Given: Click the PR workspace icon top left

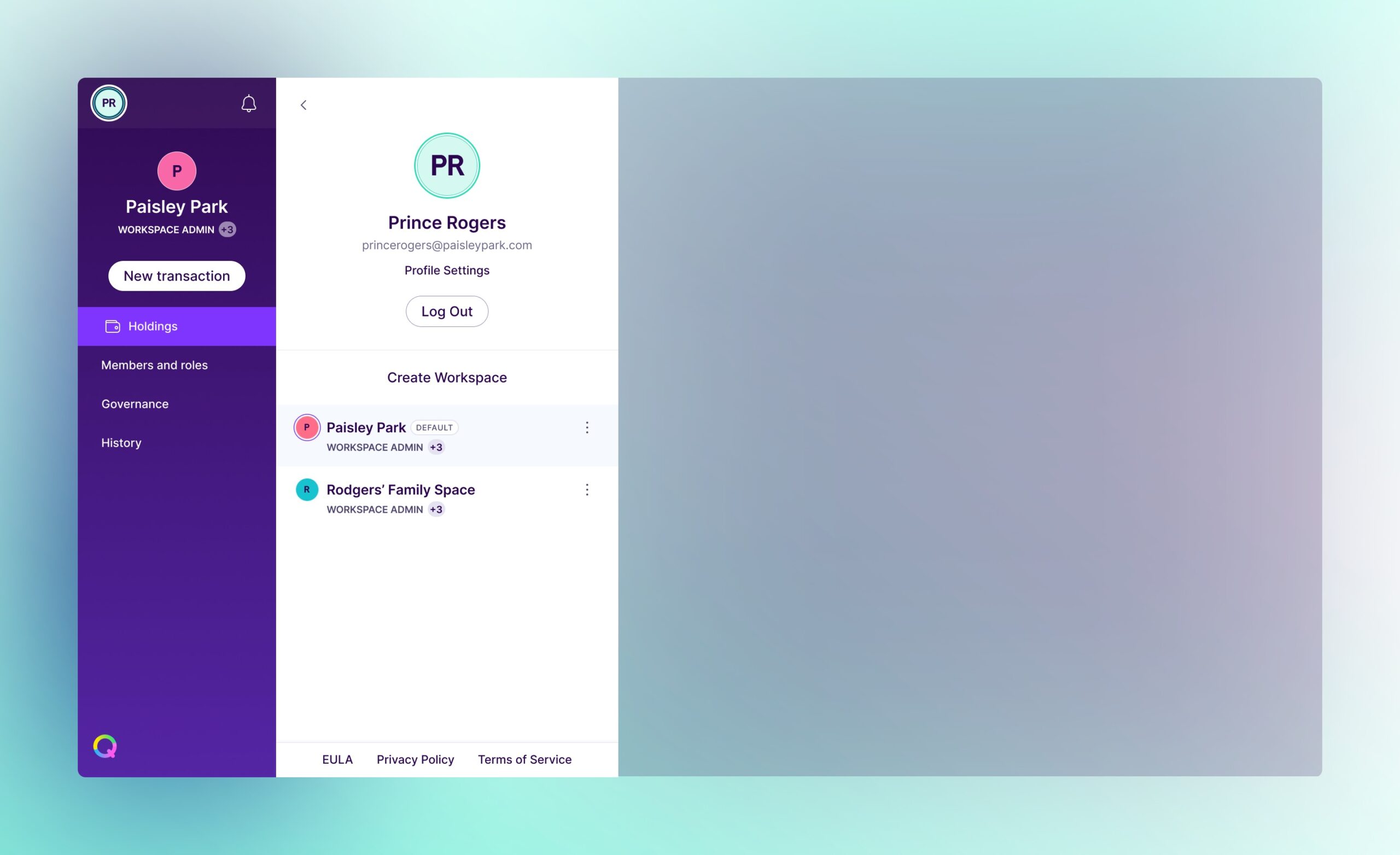Looking at the screenshot, I should [x=109, y=103].
